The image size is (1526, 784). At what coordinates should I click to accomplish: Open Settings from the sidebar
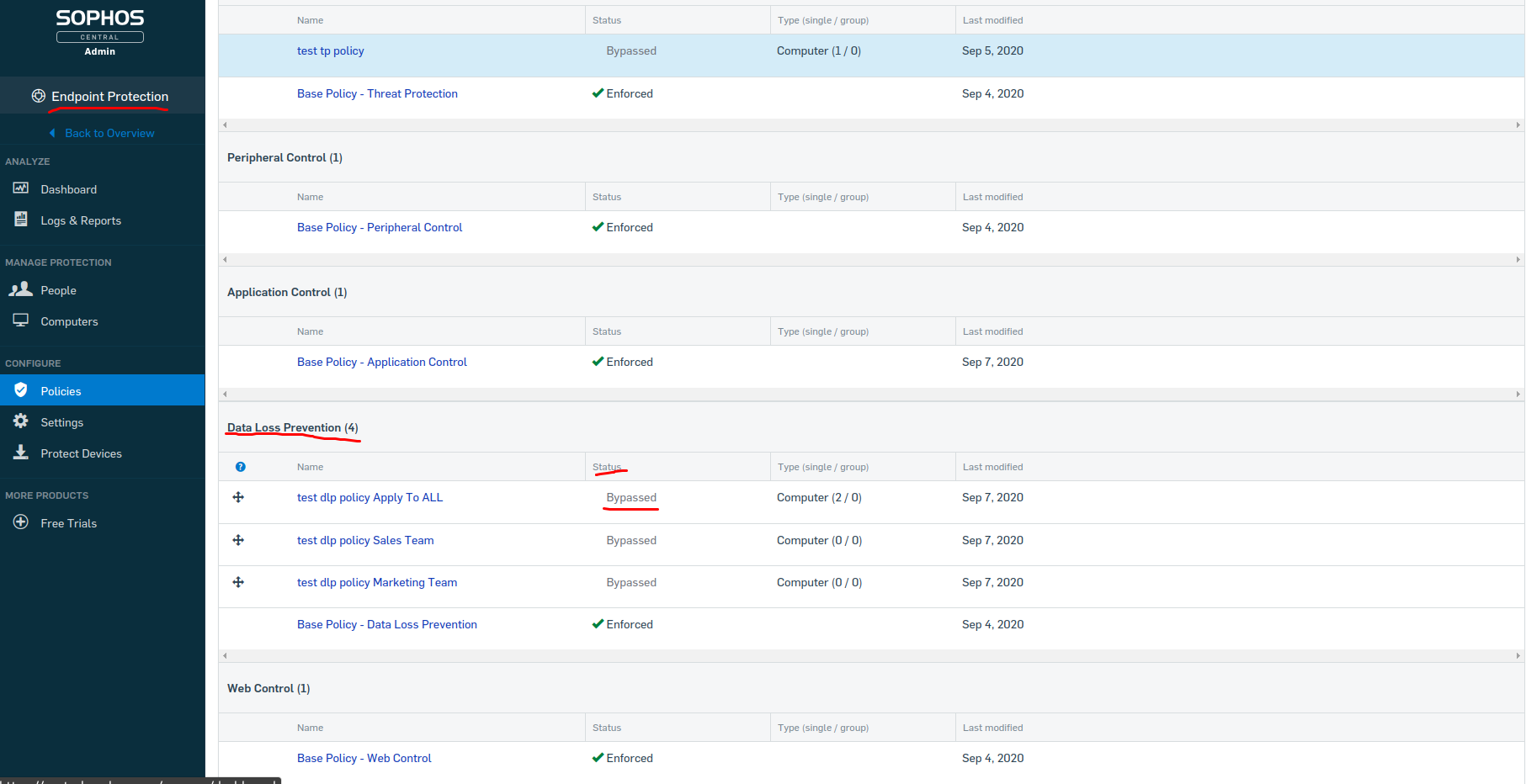tap(62, 422)
